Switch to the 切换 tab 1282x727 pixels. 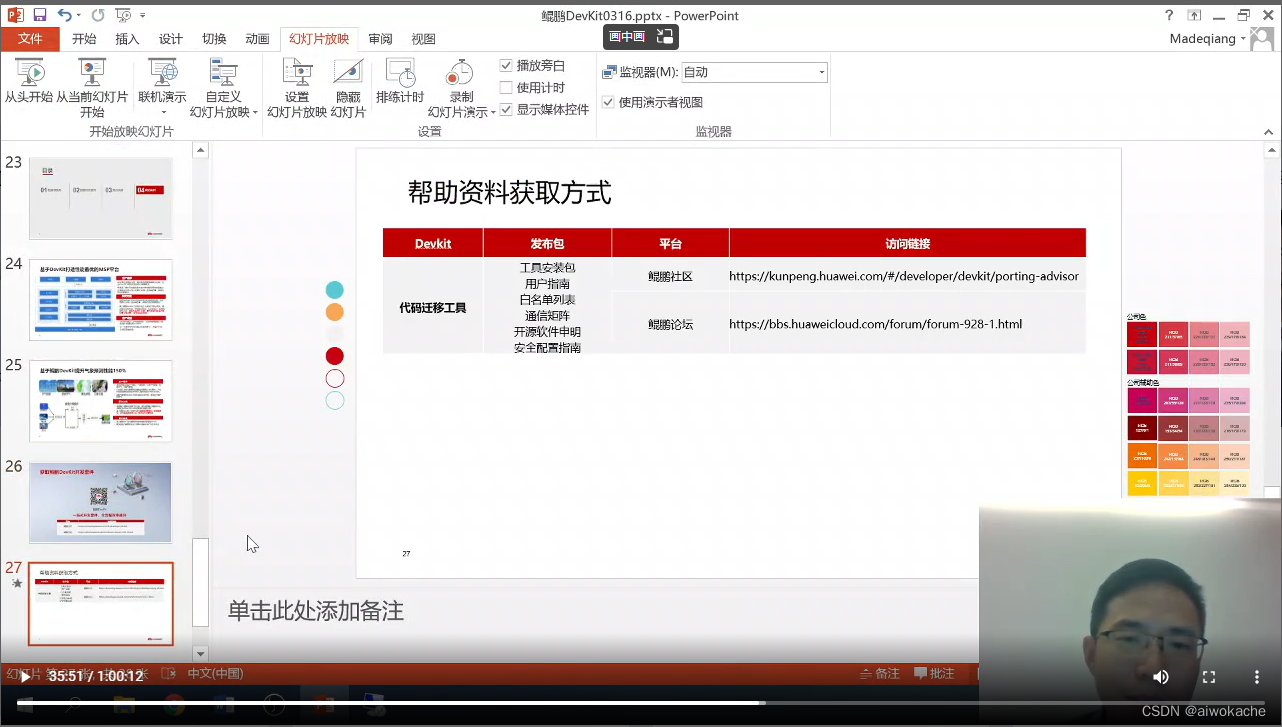[214, 39]
